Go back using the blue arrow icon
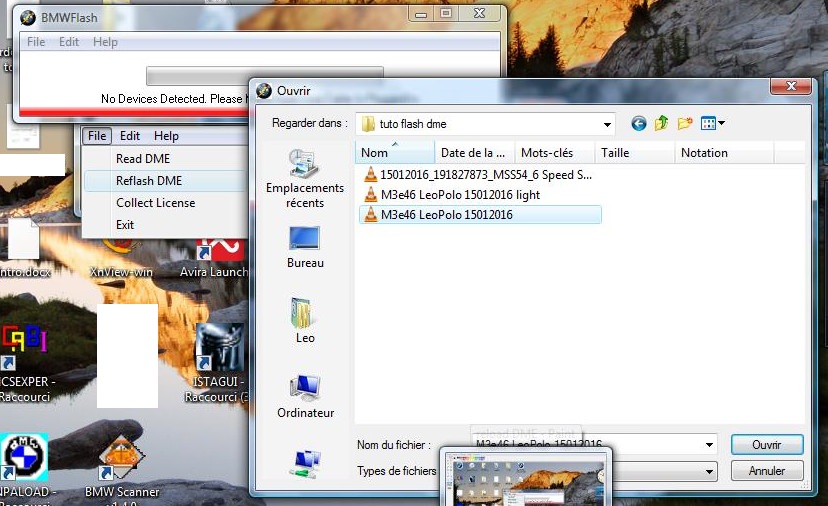The width and height of the screenshot is (828, 506). (x=638, y=124)
